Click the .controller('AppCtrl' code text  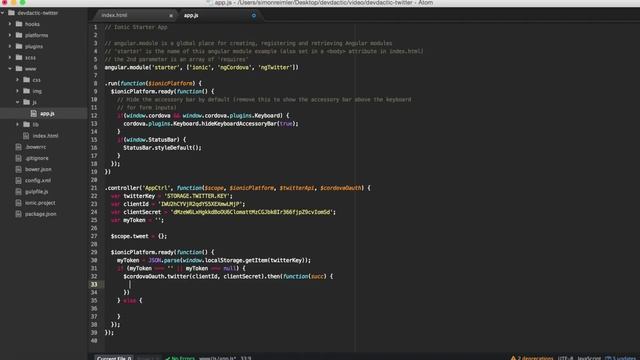pos(138,188)
